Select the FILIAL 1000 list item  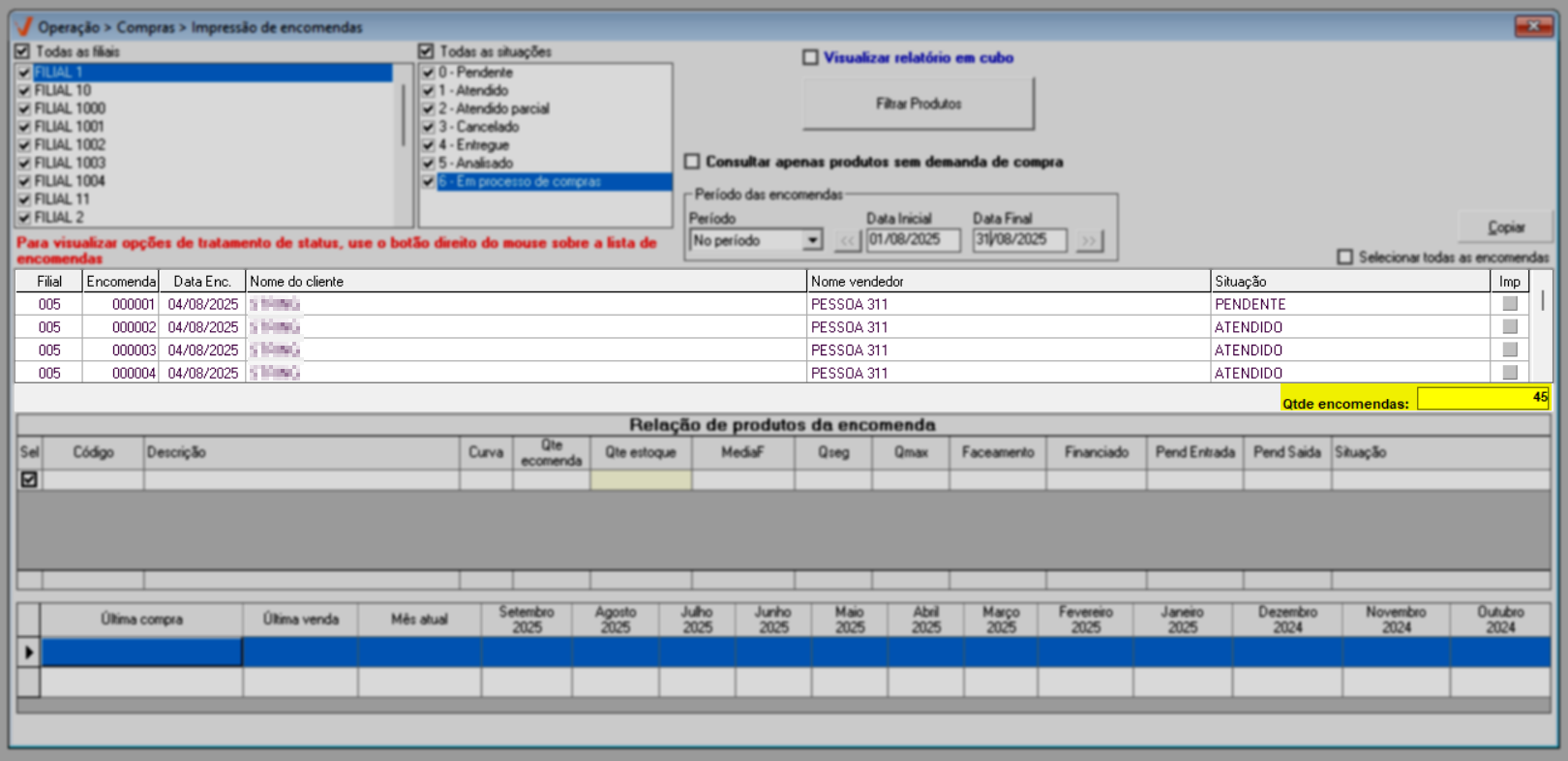(x=70, y=108)
